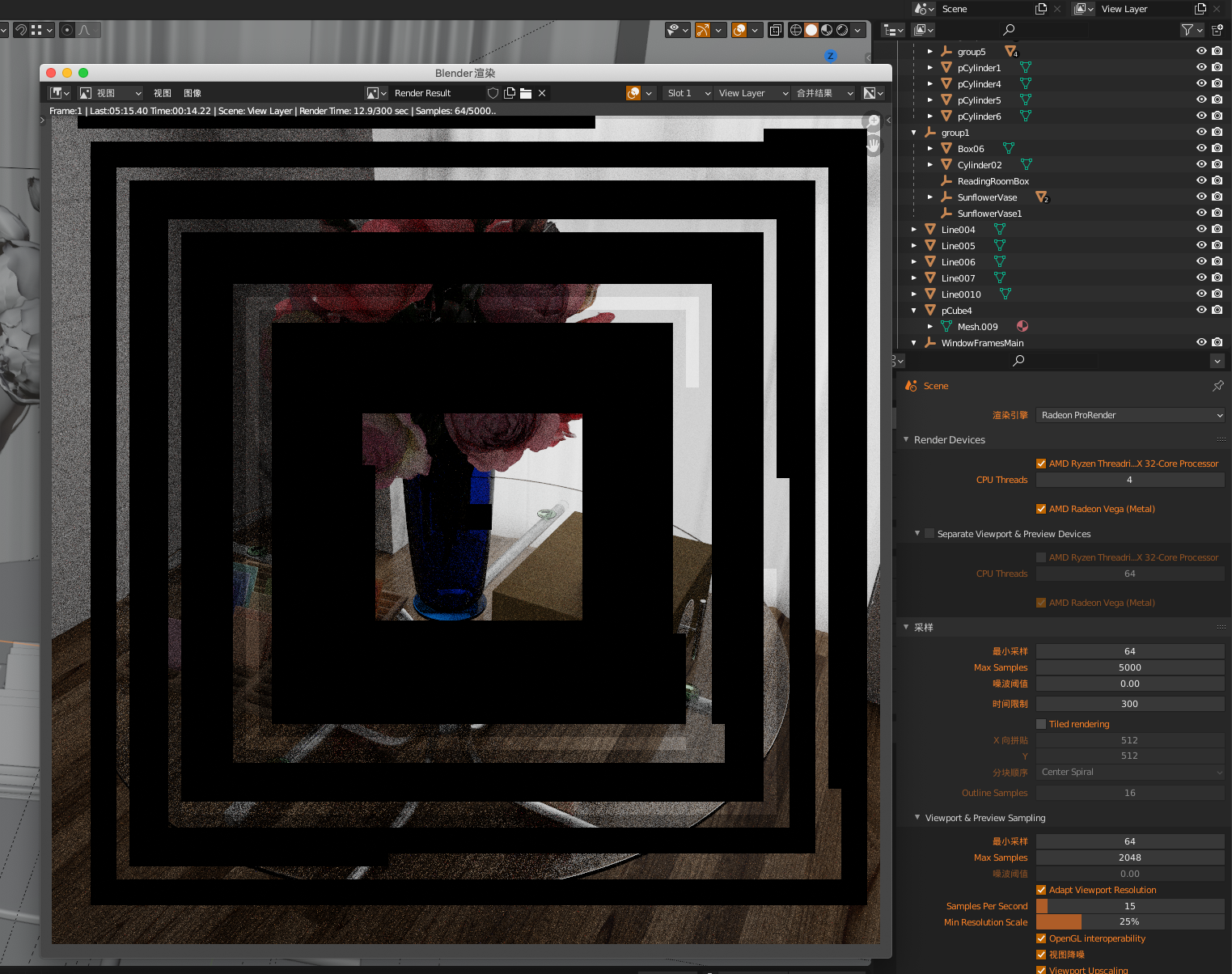This screenshot has width=1232, height=974.
Task: Select the Rendered viewport shading mode
Action: (x=841, y=29)
